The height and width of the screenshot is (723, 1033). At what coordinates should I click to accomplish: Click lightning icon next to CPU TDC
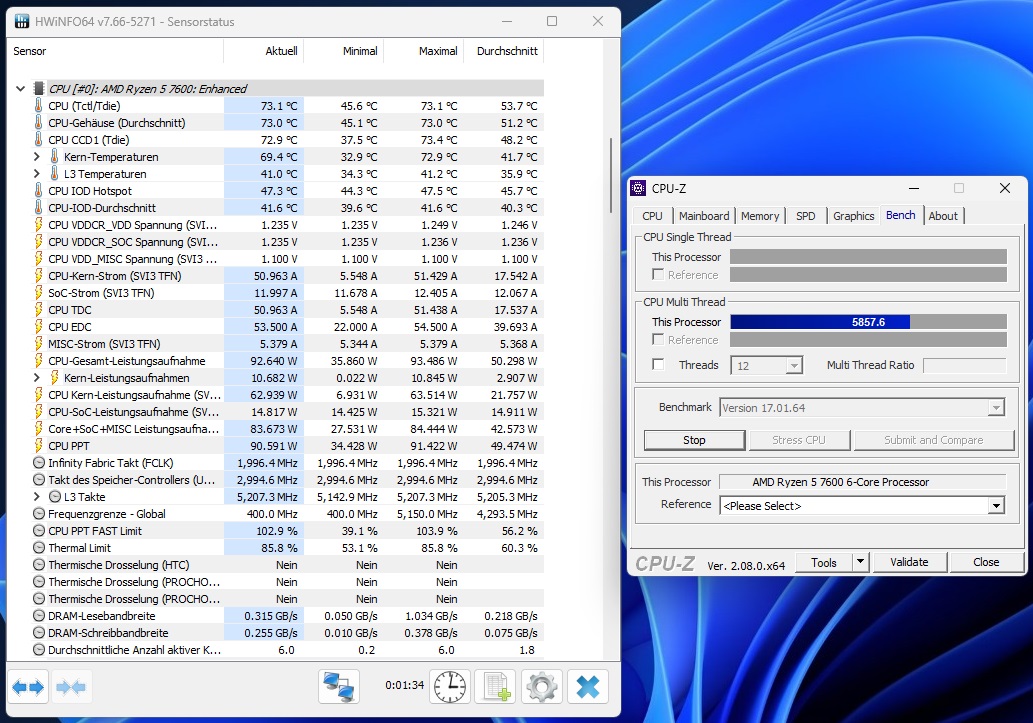tap(38, 310)
